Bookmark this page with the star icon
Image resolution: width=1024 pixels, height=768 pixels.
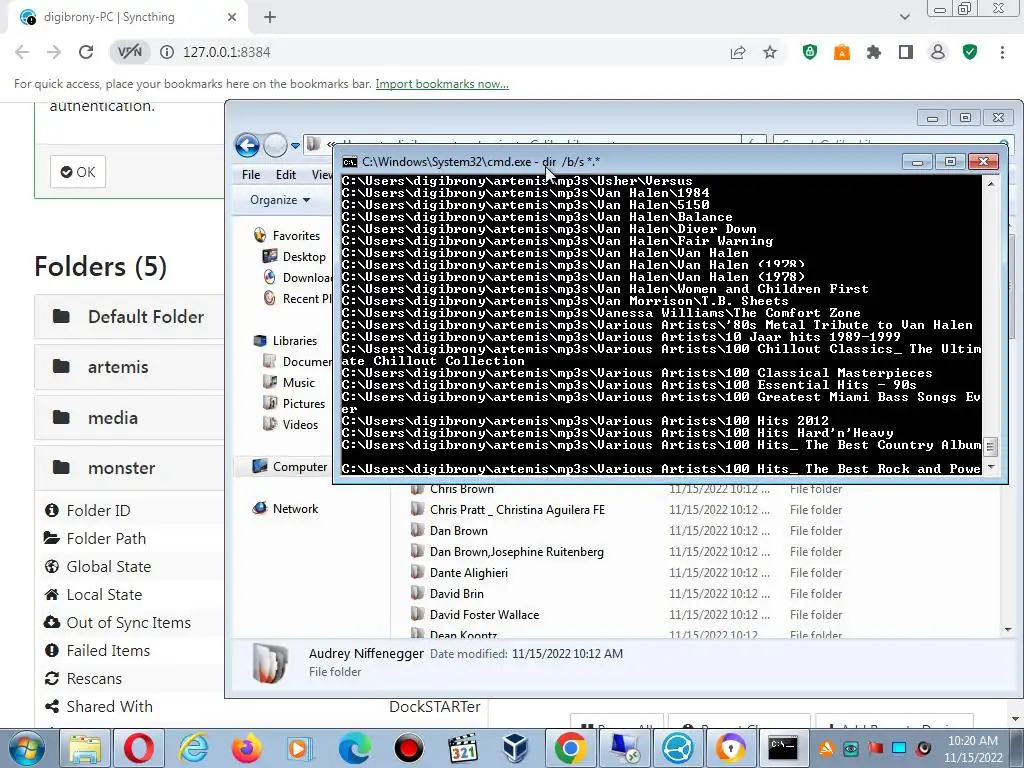coord(770,52)
